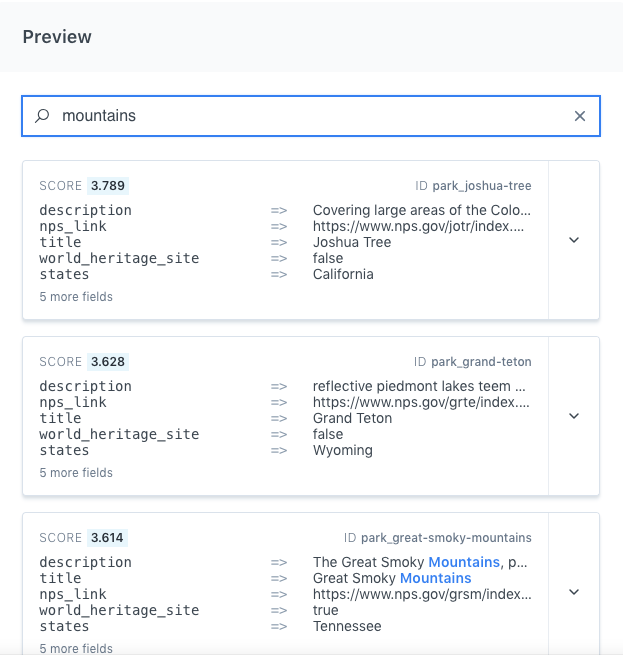Screen dimensions: 623x655
Task: Expand the Joshua Tree result card
Action: pos(574,240)
